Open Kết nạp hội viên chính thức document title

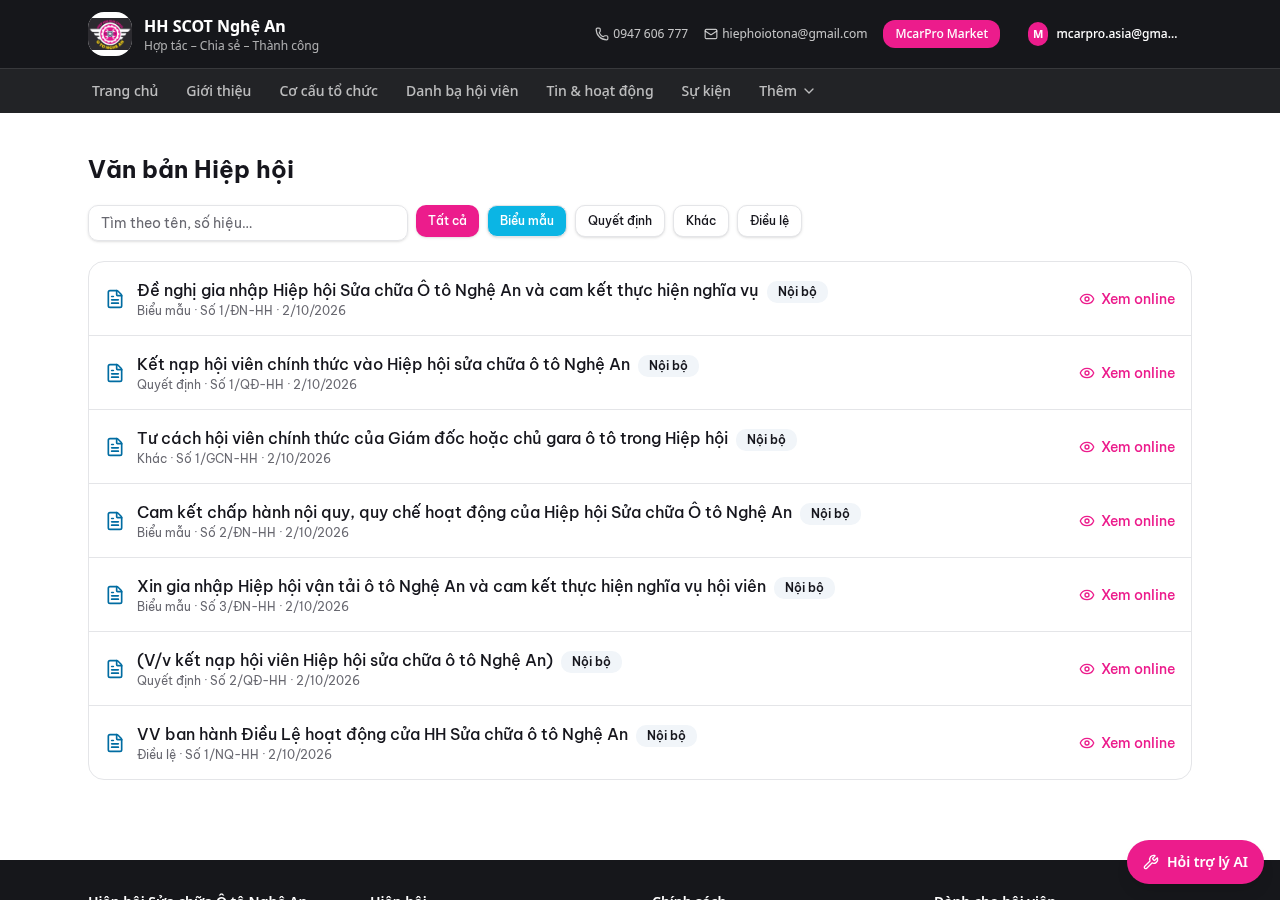(383, 364)
